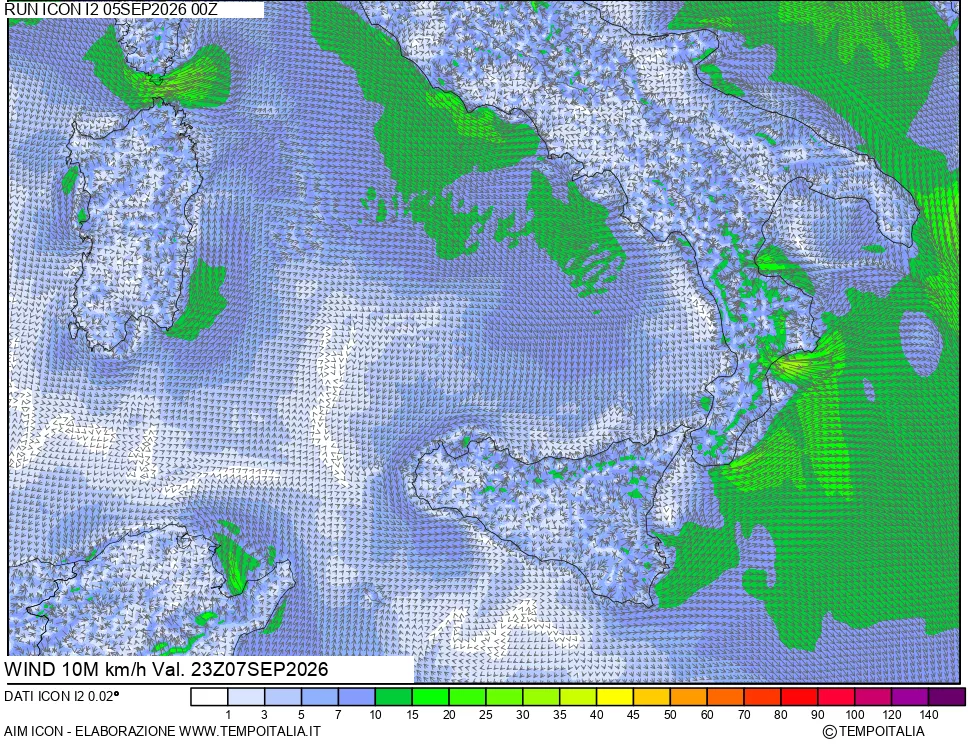968x745 pixels.
Task: Select the 120–140 km/h purple swatch
Action: (x=909, y=697)
